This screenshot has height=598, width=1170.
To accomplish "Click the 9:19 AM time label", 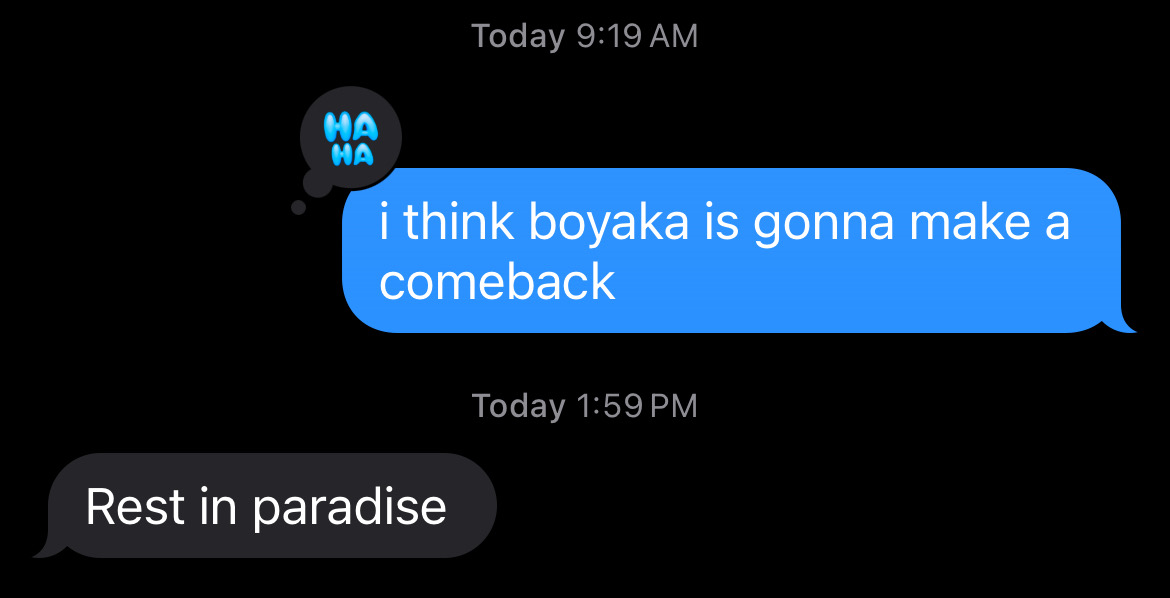I will pos(638,37).
